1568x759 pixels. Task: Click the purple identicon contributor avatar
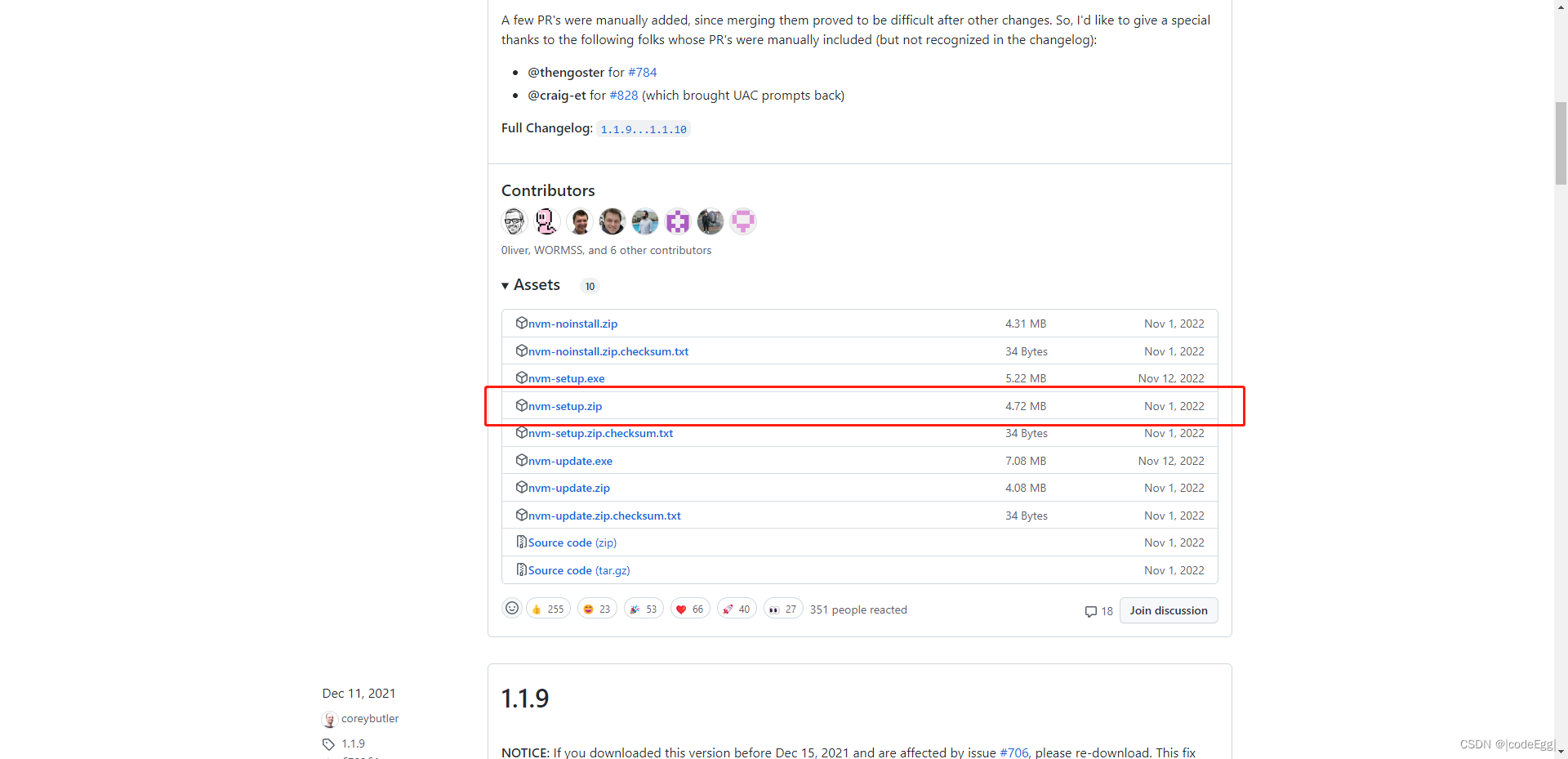(x=678, y=221)
